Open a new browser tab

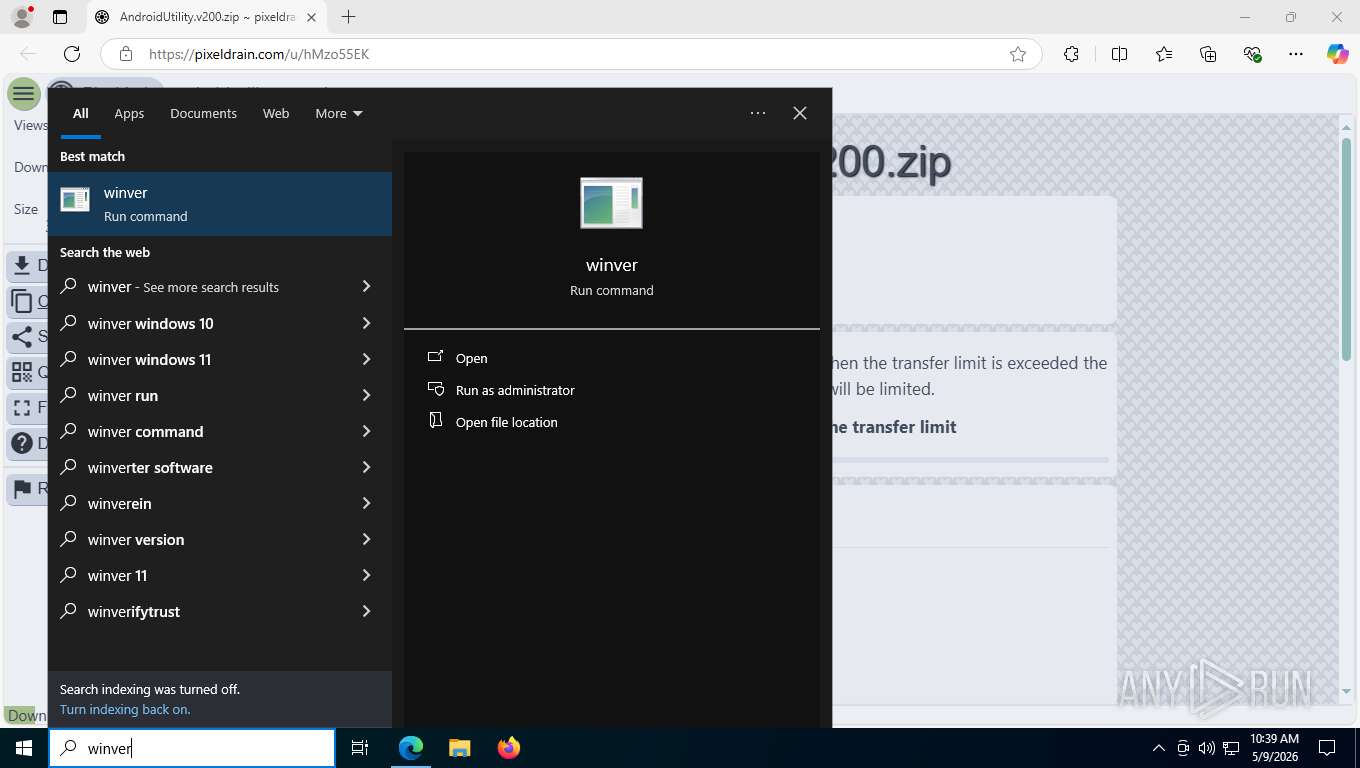tap(348, 17)
